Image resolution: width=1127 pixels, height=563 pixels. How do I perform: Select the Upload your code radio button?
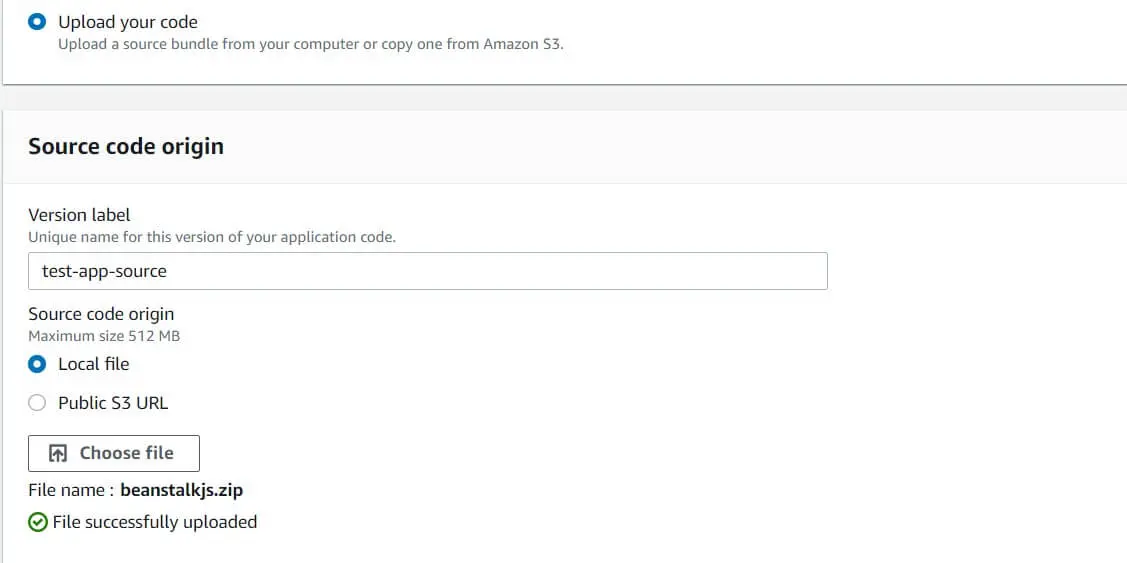tap(38, 21)
